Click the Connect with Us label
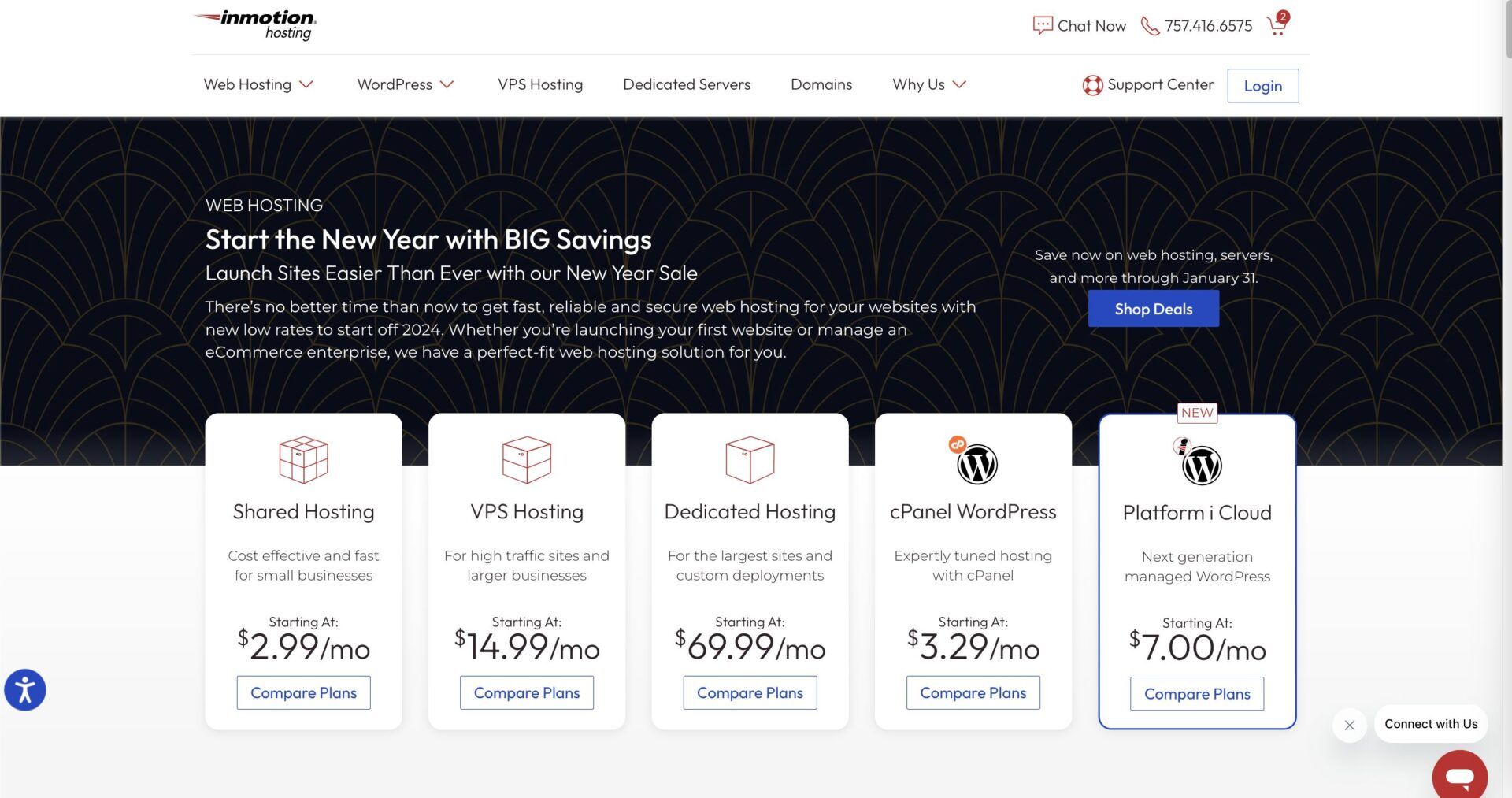1512x798 pixels. coord(1431,724)
